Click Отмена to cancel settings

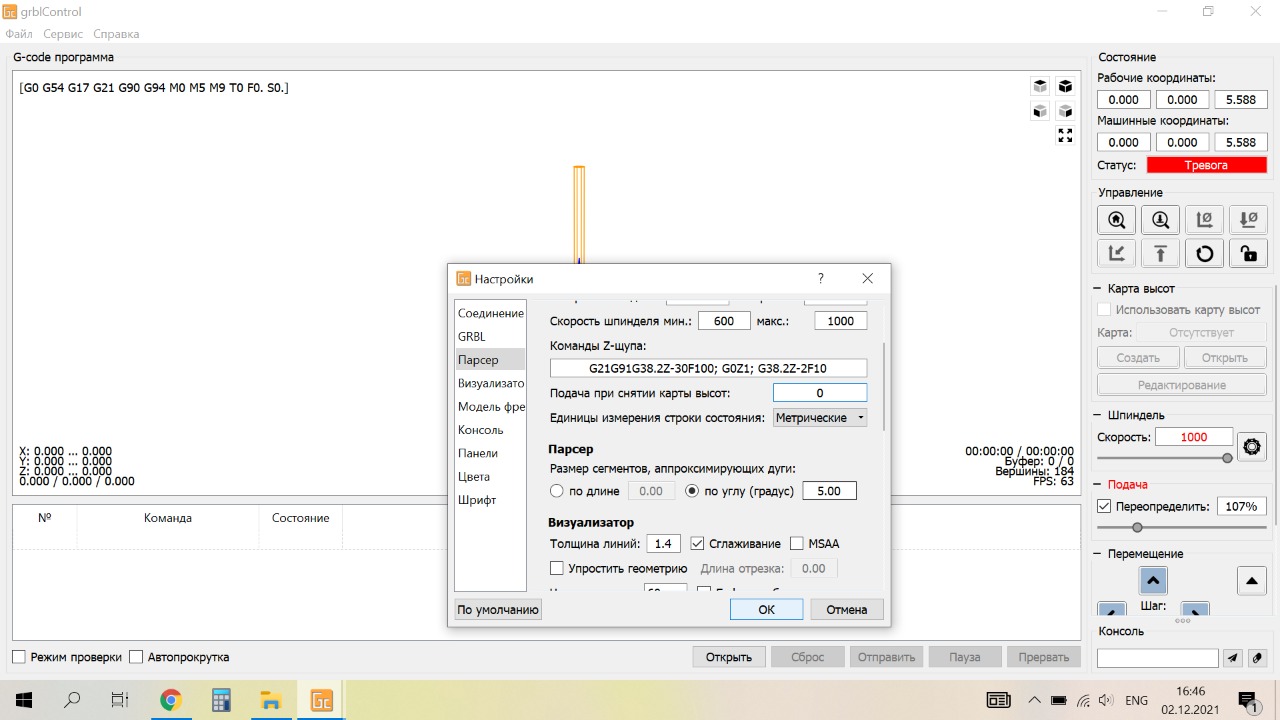[x=846, y=609]
